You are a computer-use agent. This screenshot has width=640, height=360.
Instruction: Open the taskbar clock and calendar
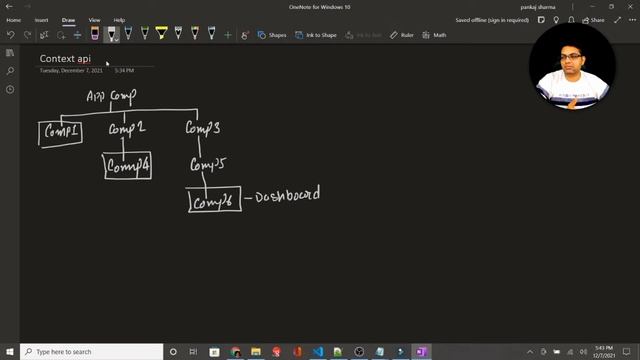pos(604,351)
